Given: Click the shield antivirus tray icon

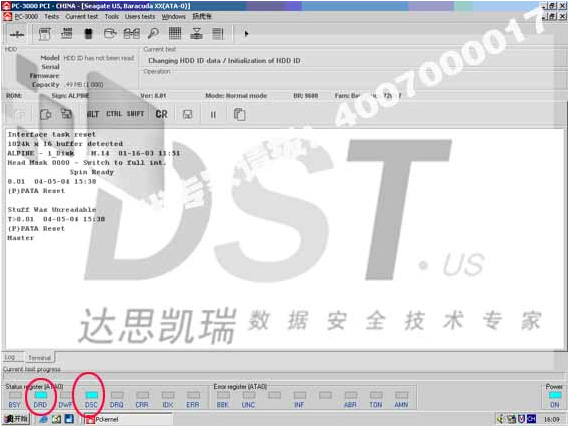Looking at the screenshot, I should (521, 419).
